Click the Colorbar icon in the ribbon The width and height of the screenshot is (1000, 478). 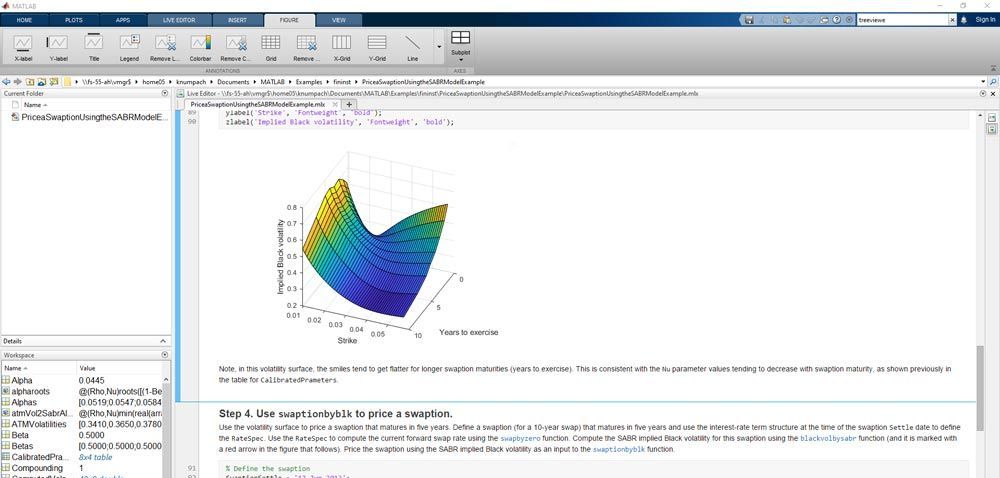(200, 46)
